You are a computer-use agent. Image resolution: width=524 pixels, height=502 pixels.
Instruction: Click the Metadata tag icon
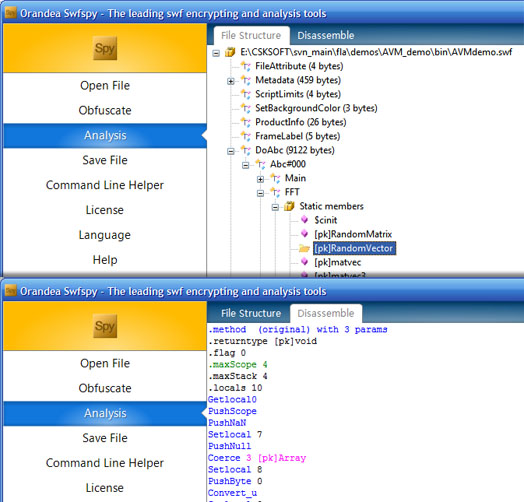click(x=246, y=80)
